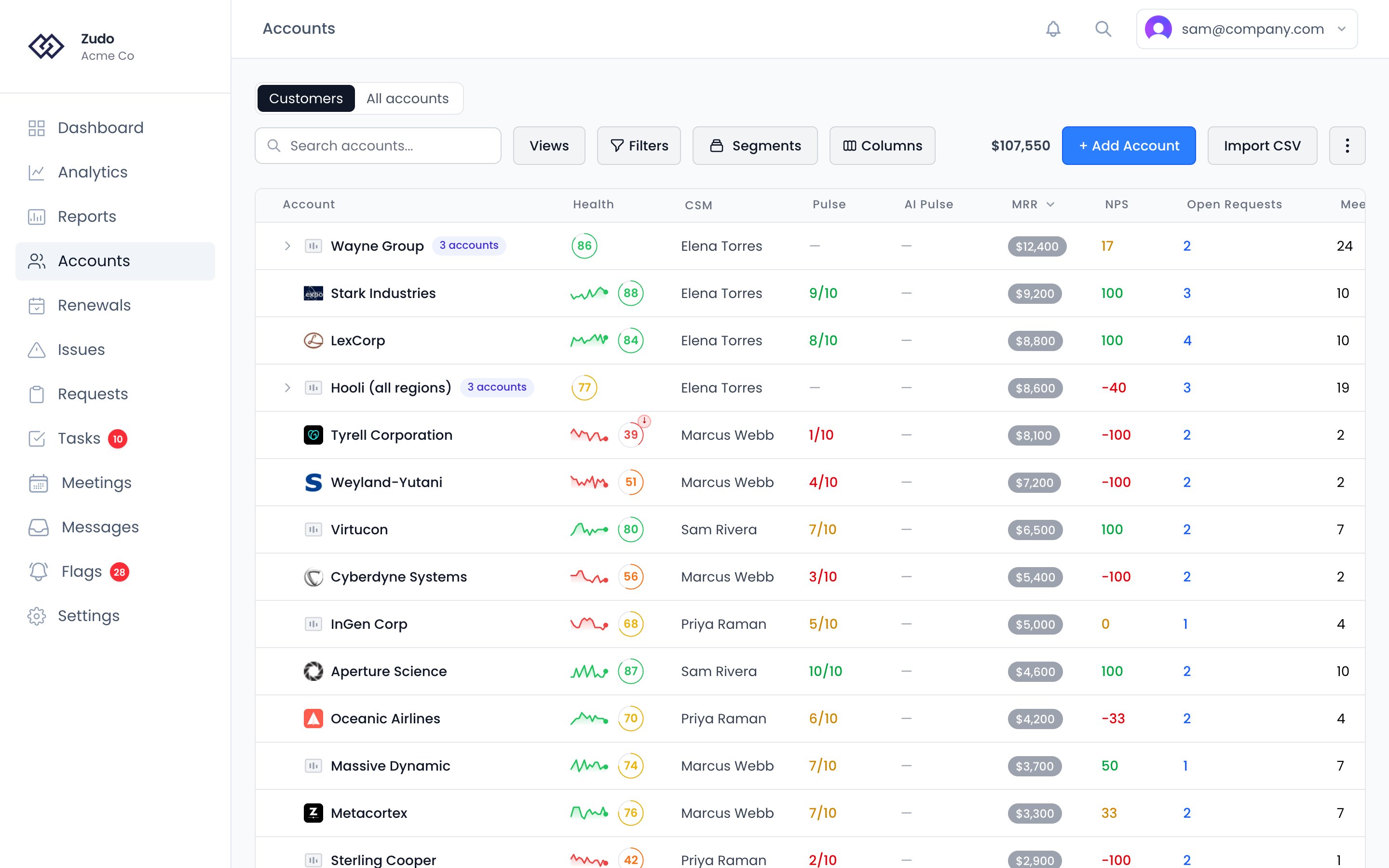
Task: Click the Meetings calendar icon
Action: [x=39, y=483]
